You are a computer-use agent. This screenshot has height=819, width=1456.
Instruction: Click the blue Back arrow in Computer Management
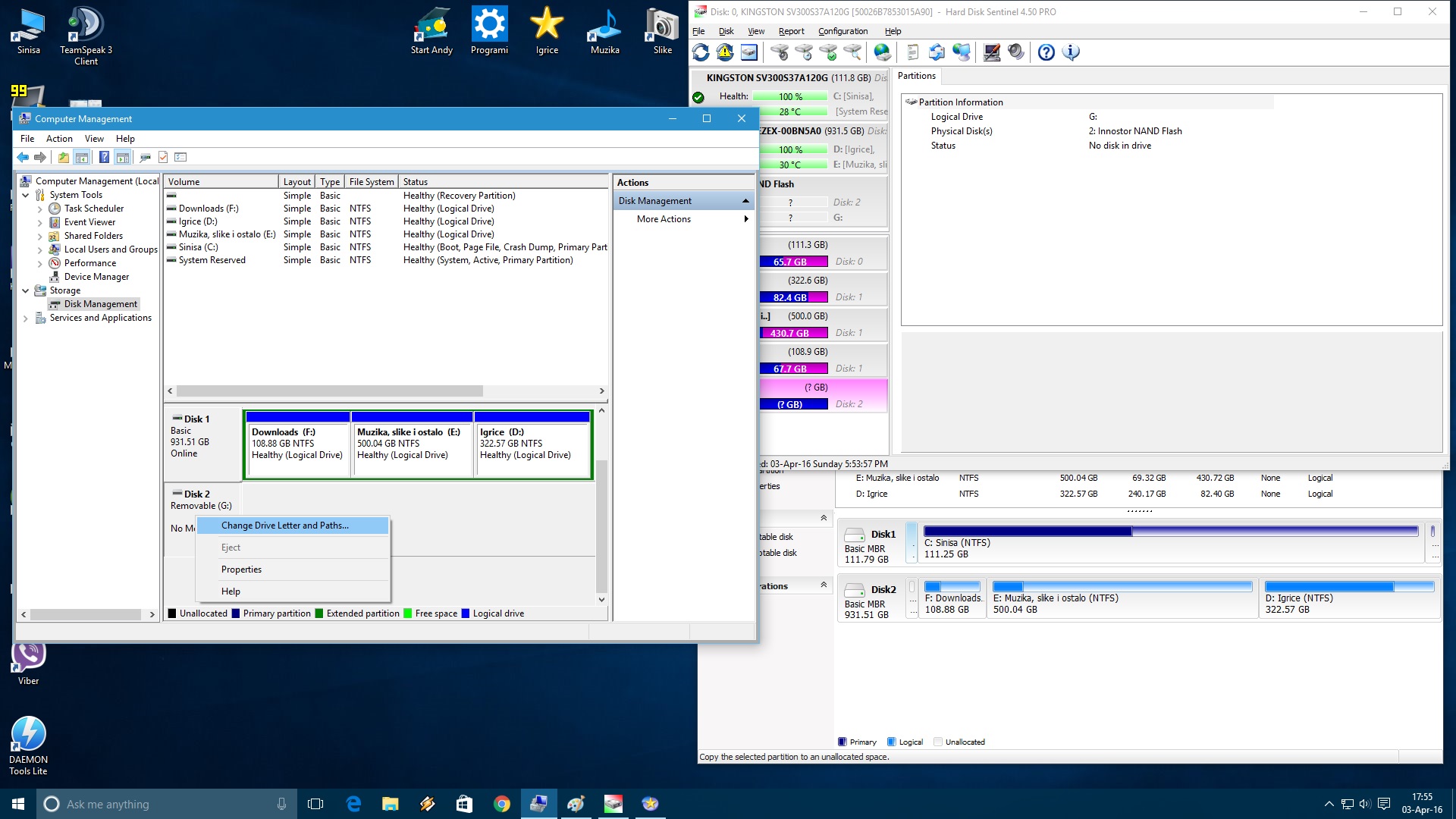(23, 158)
